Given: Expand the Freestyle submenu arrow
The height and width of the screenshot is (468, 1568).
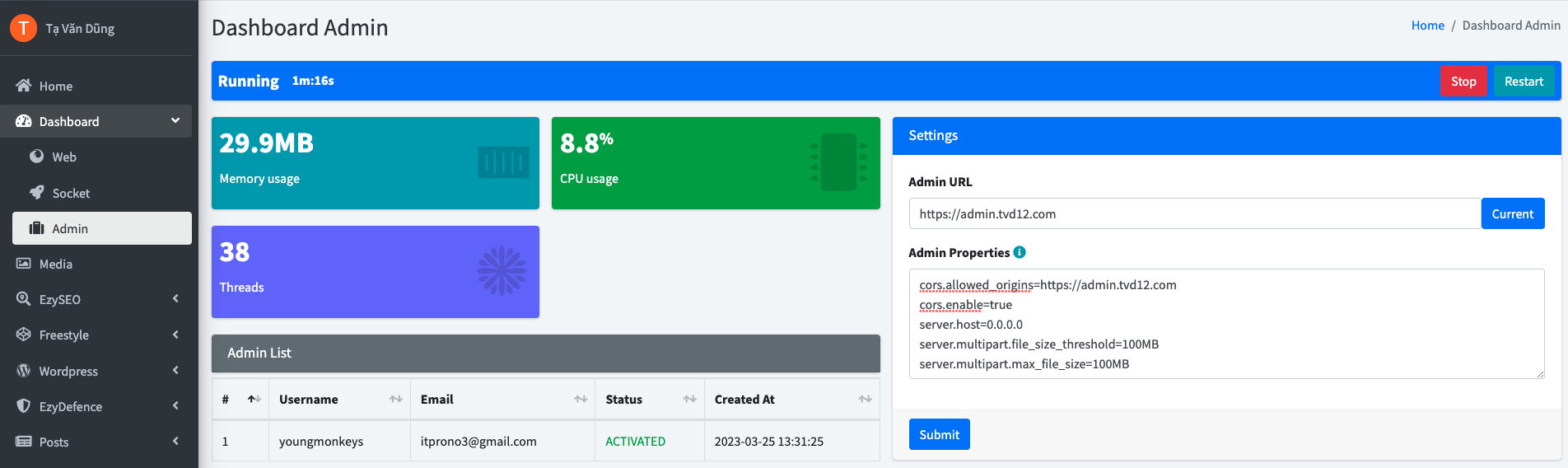Looking at the screenshot, I should (x=175, y=335).
